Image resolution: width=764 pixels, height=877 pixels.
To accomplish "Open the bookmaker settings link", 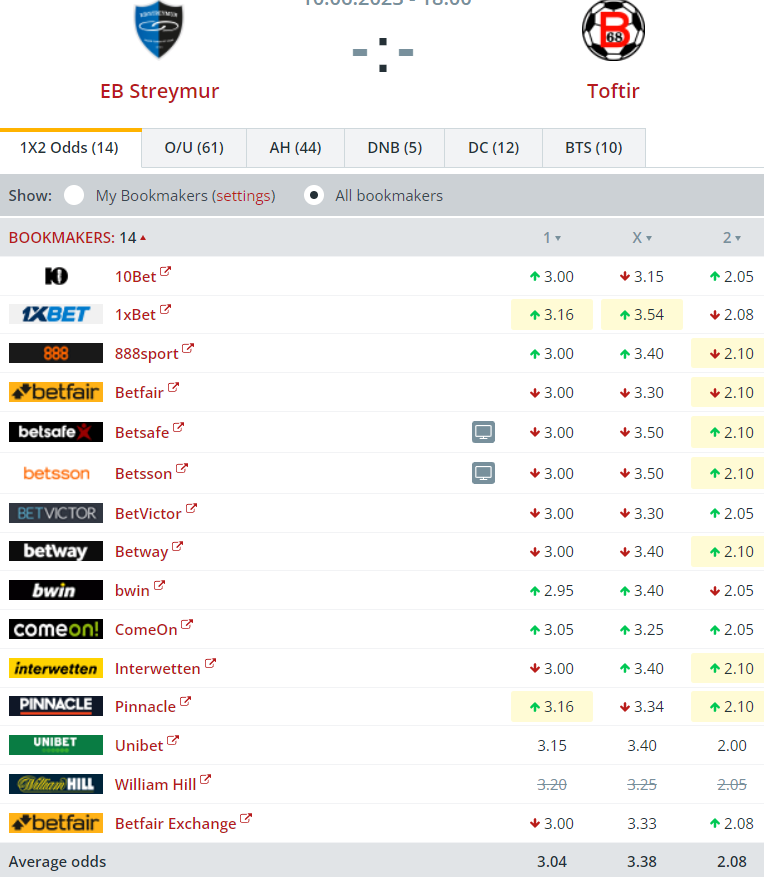I will [243, 196].
